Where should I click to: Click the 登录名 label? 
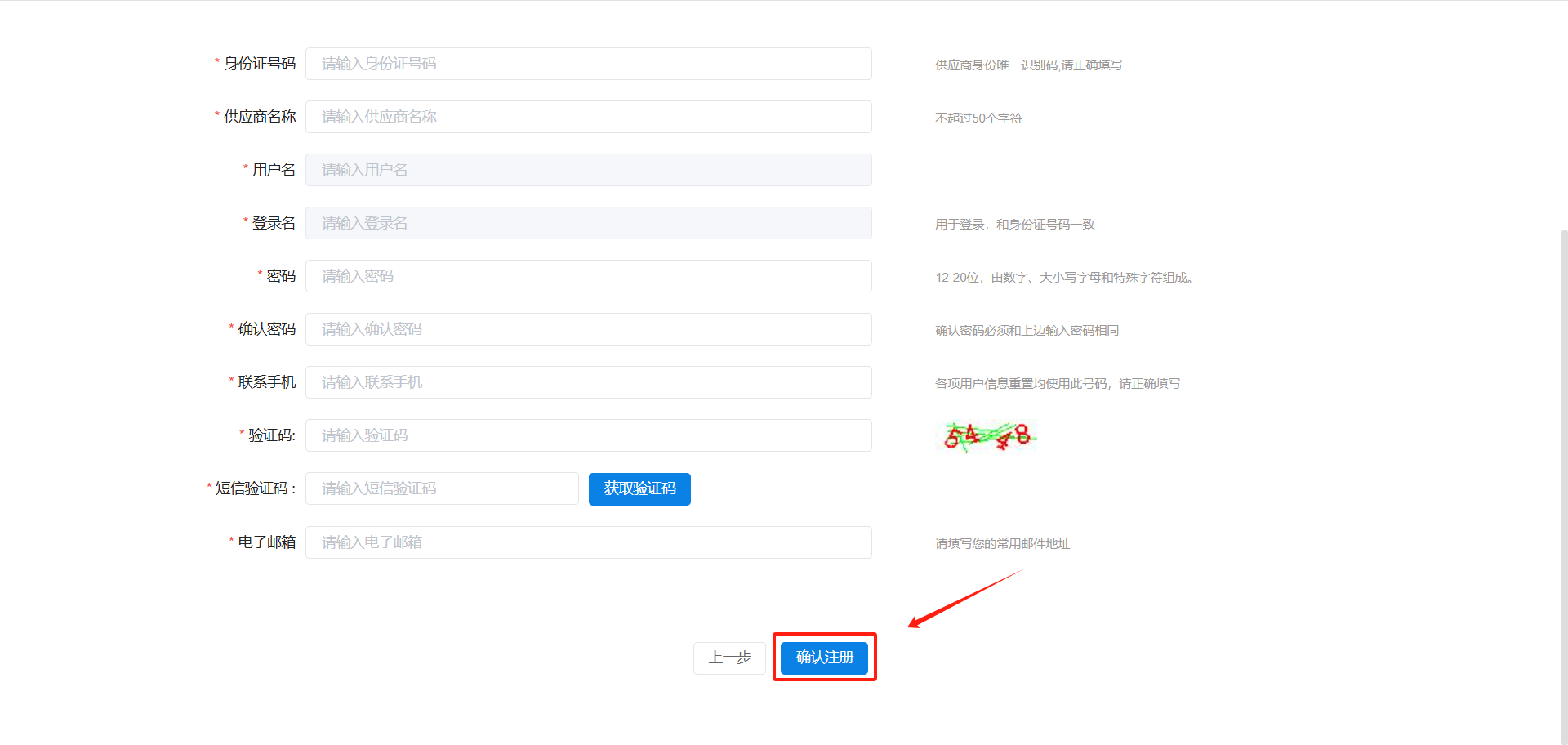[x=274, y=223]
